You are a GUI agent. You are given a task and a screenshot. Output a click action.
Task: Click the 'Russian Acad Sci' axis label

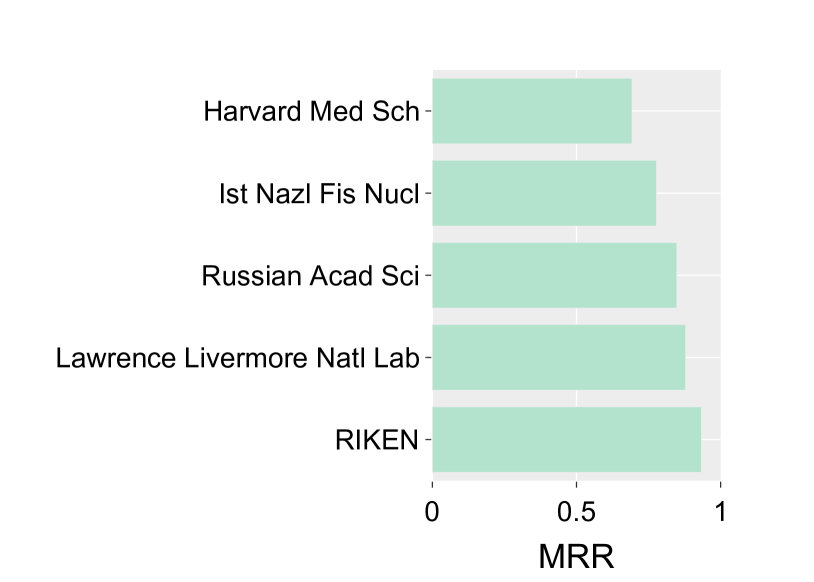tap(310, 275)
